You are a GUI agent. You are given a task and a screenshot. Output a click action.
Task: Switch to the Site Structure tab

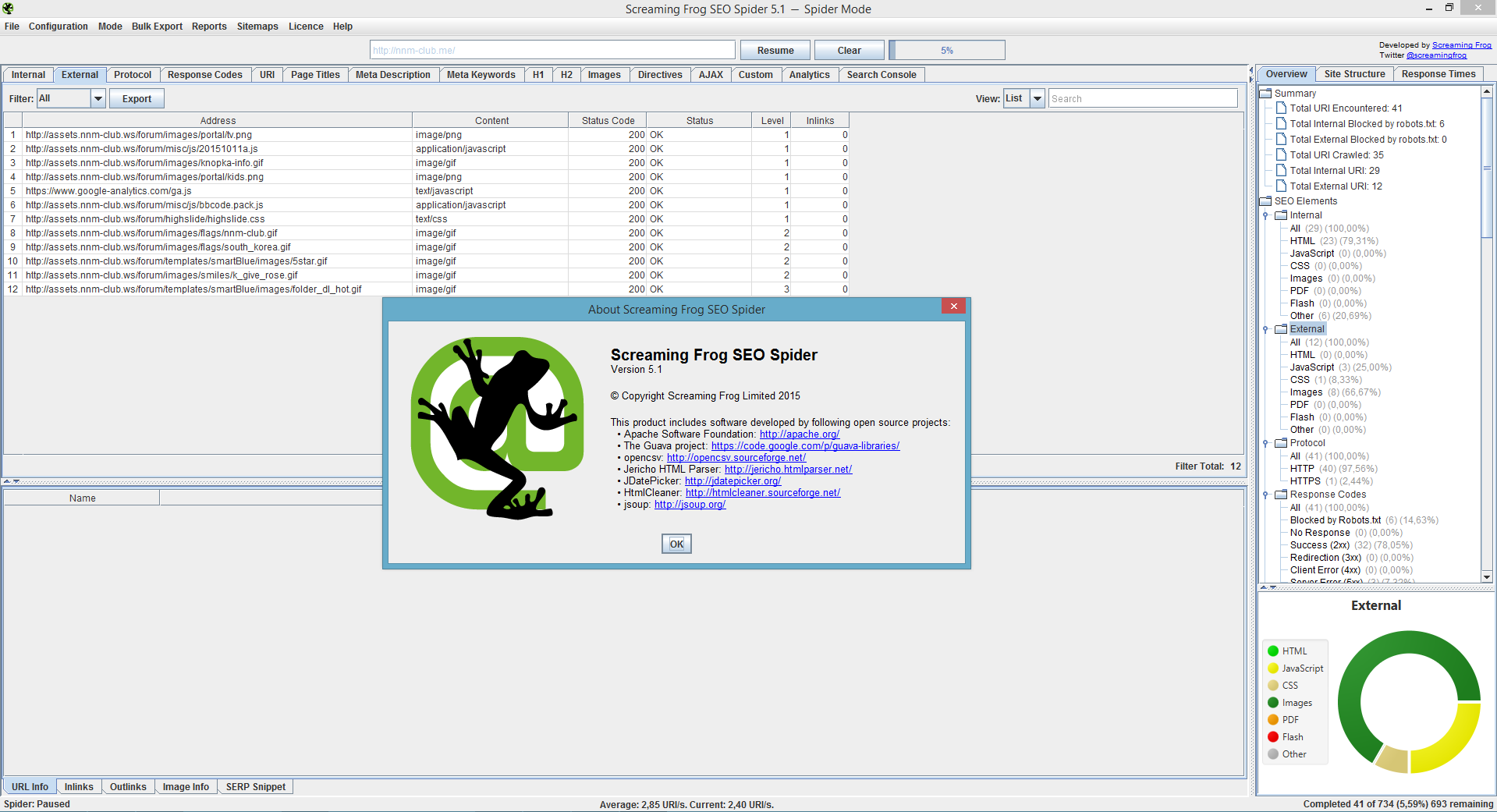click(1354, 74)
